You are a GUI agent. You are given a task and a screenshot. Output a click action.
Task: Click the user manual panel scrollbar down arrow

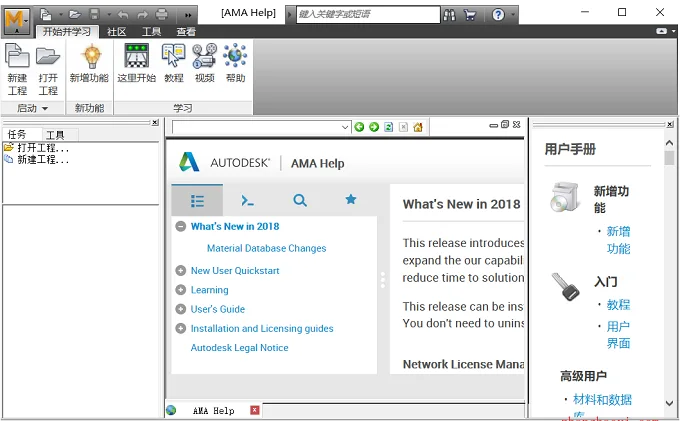coord(669,403)
